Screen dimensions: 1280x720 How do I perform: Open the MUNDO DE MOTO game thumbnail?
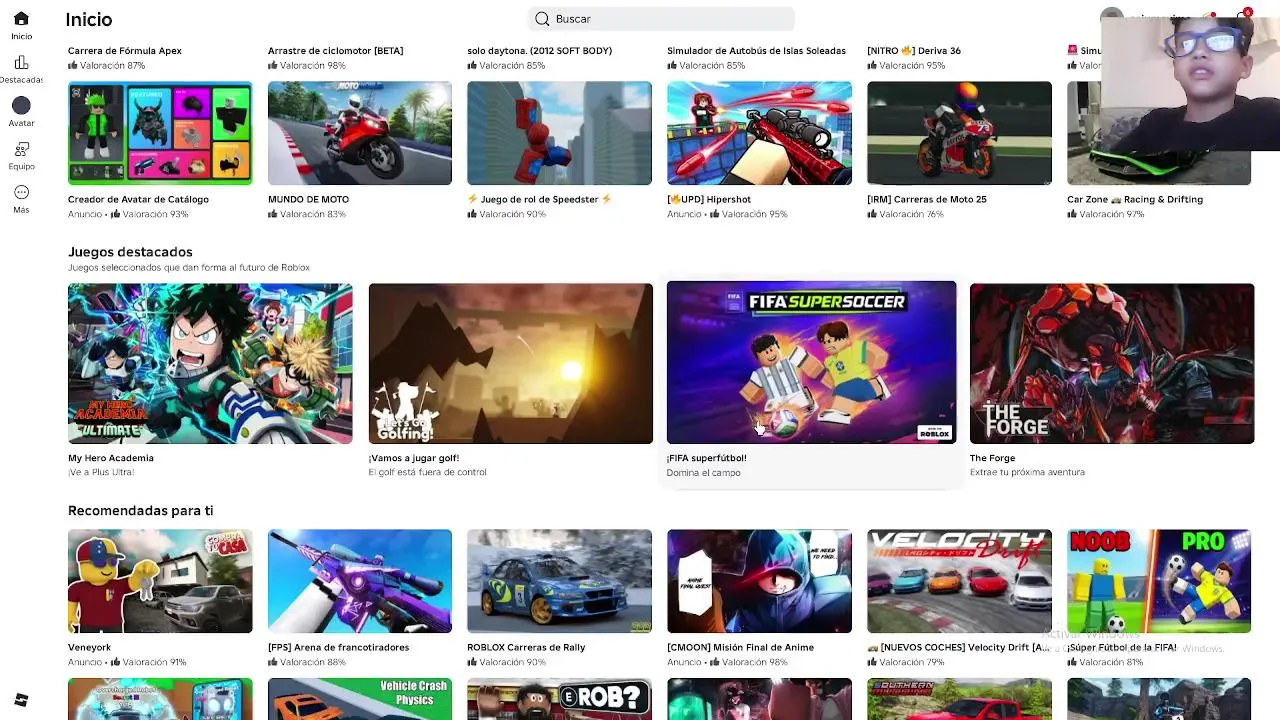point(360,133)
